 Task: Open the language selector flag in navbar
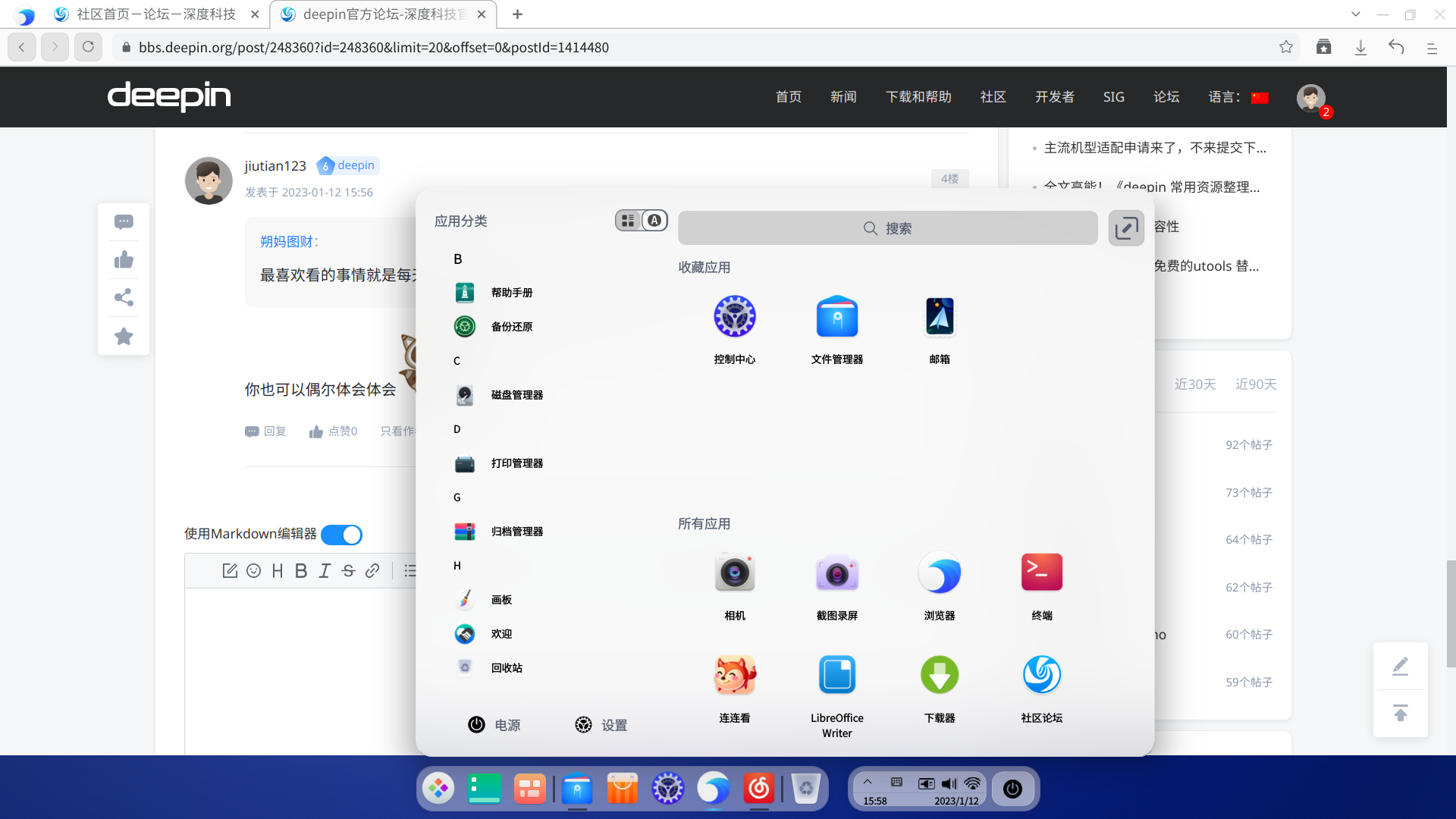1260,98
